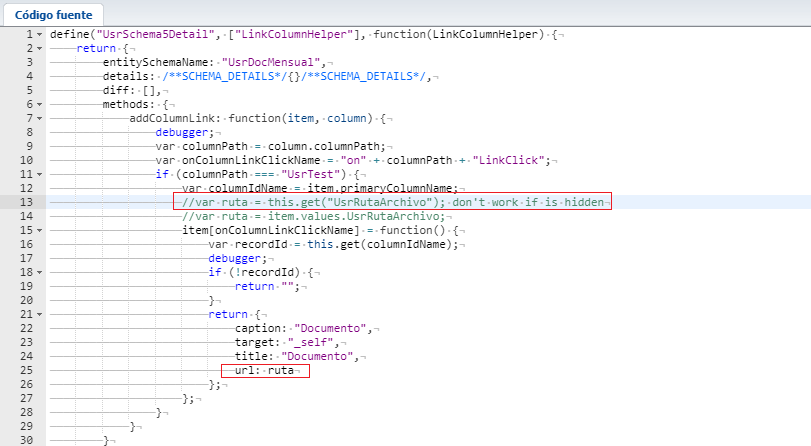
Task: Click the "LinkClick" string on line 10
Action: click(x=508, y=160)
